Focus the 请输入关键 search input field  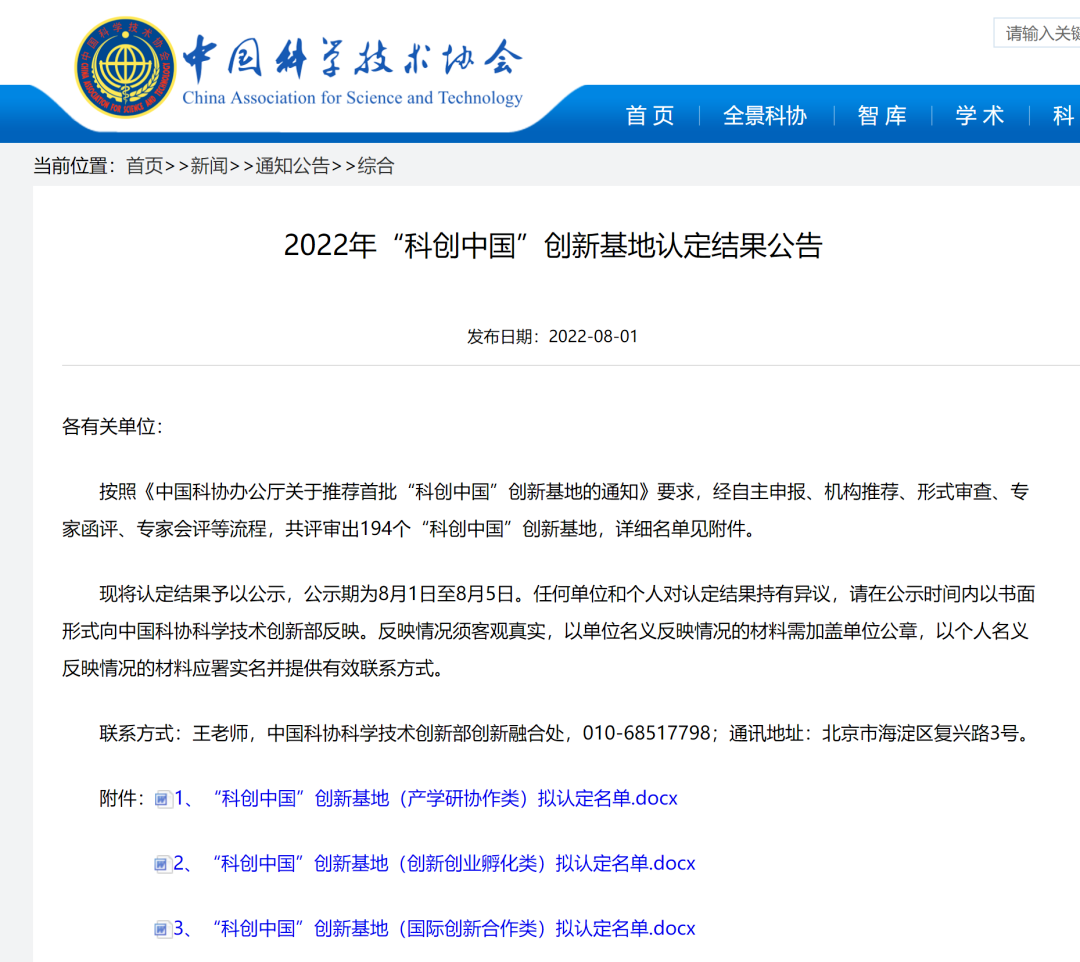1037,33
